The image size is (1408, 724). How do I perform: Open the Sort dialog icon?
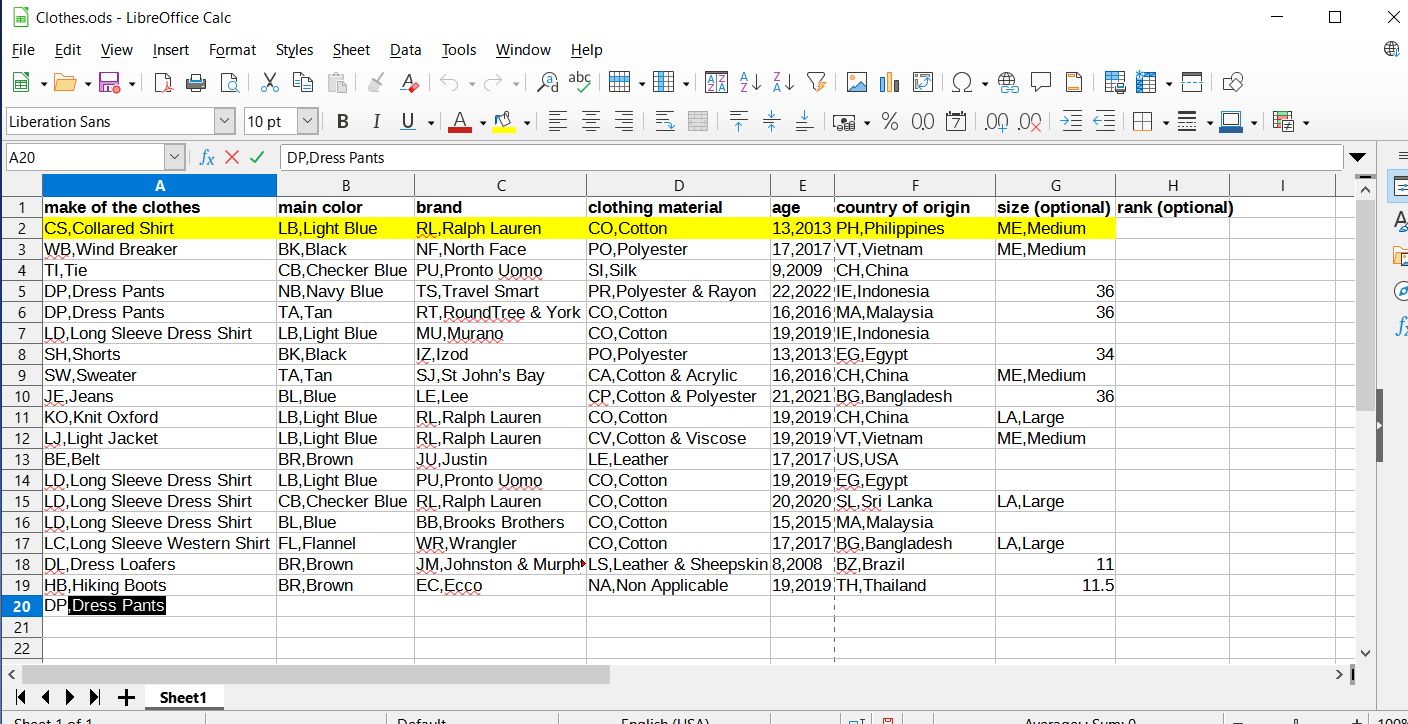(716, 82)
